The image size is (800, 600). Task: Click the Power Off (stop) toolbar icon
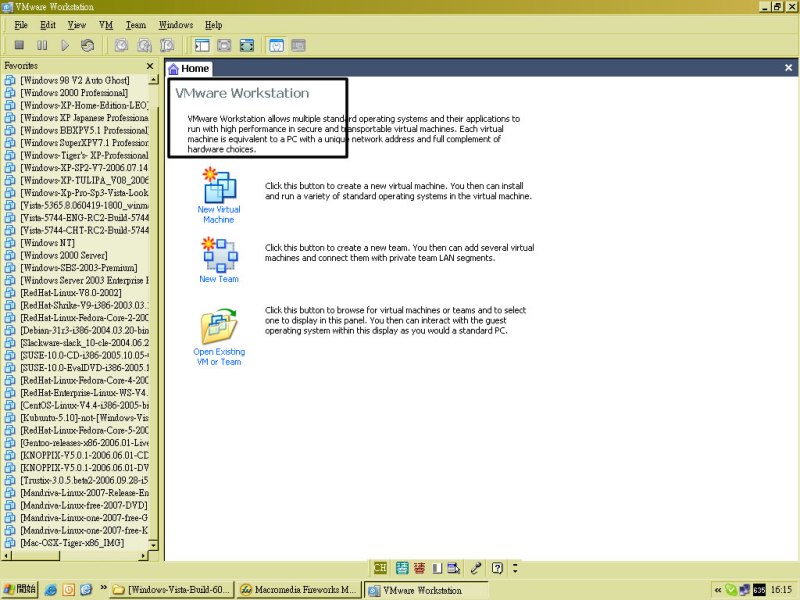[19, 45]
